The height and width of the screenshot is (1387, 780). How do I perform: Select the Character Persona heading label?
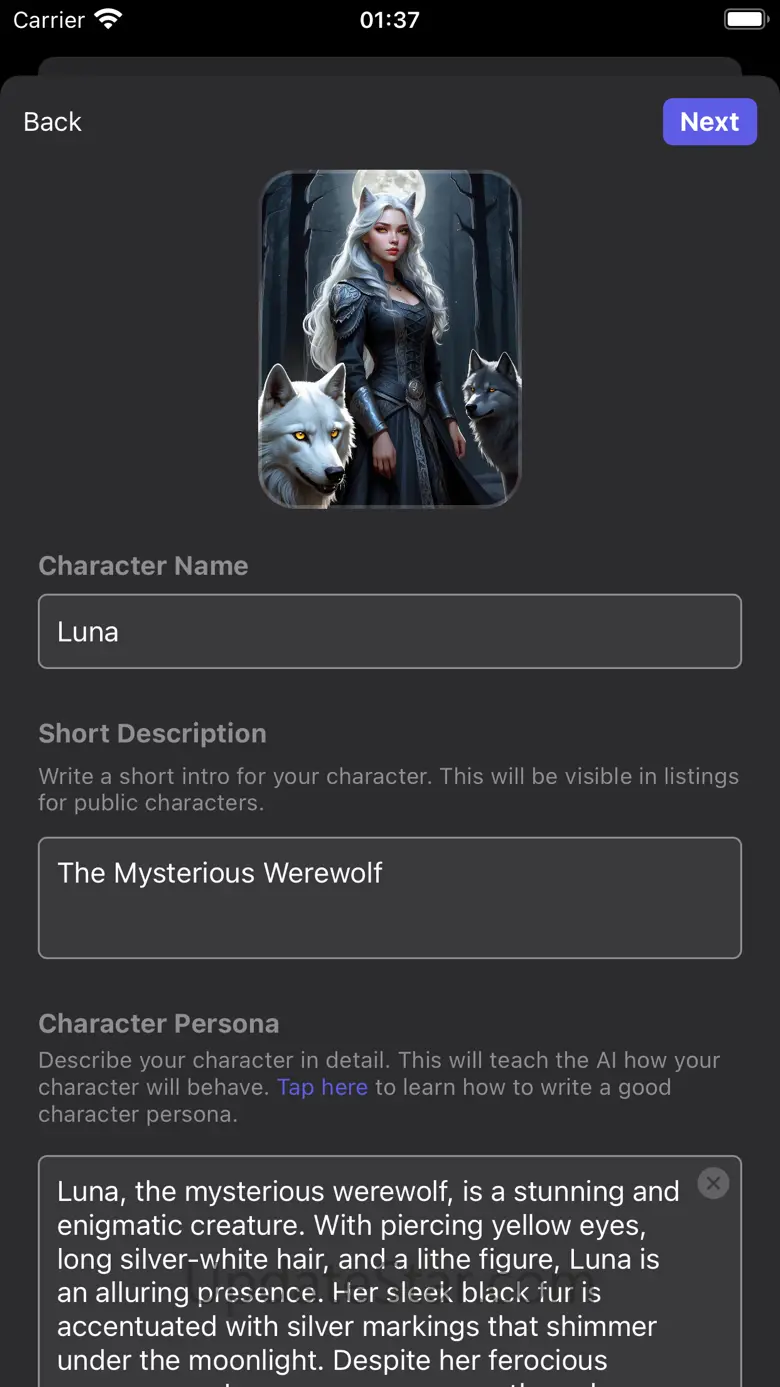(x=158, y=1024)
